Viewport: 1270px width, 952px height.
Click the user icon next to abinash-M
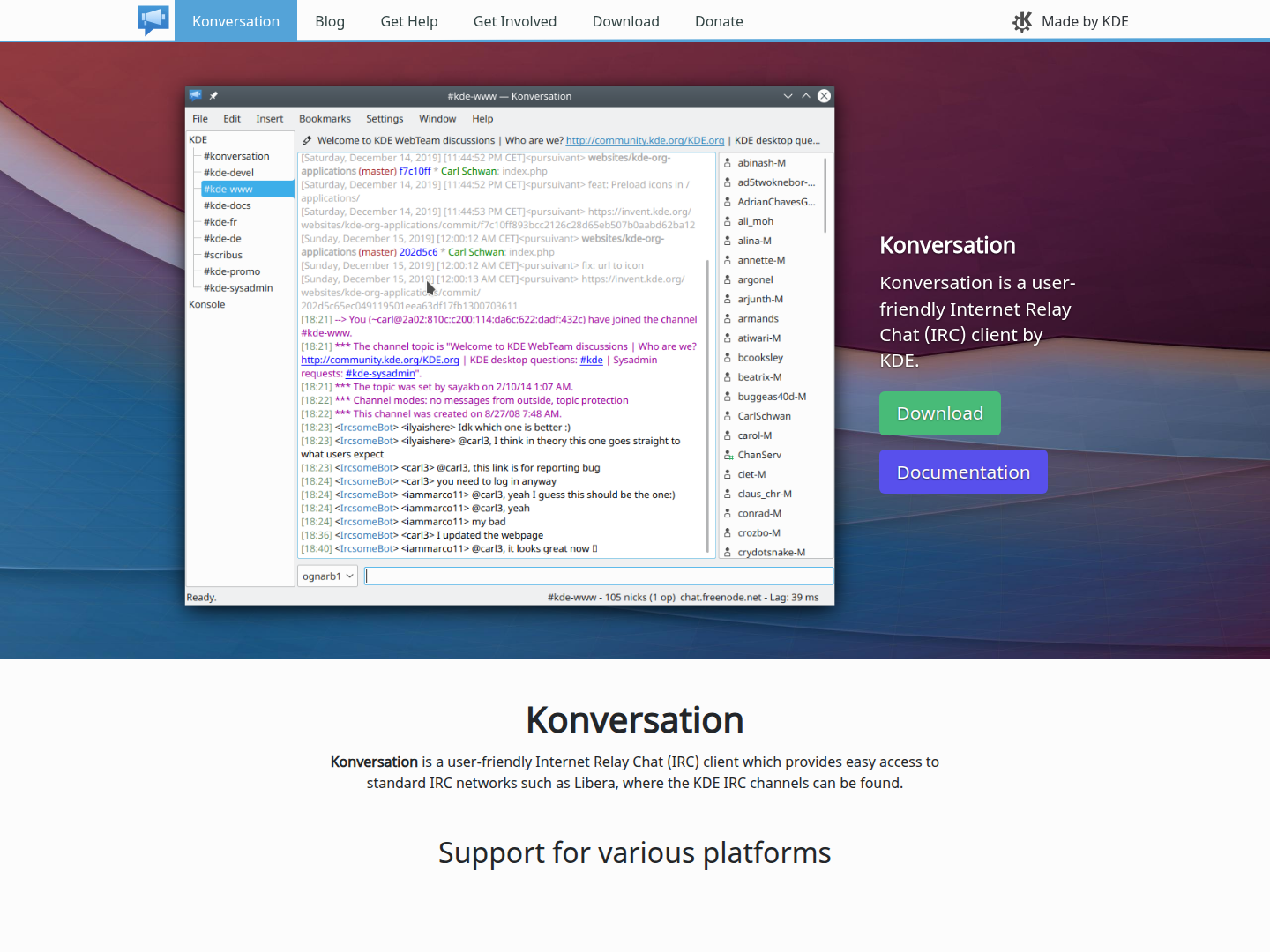coord(728,163)
